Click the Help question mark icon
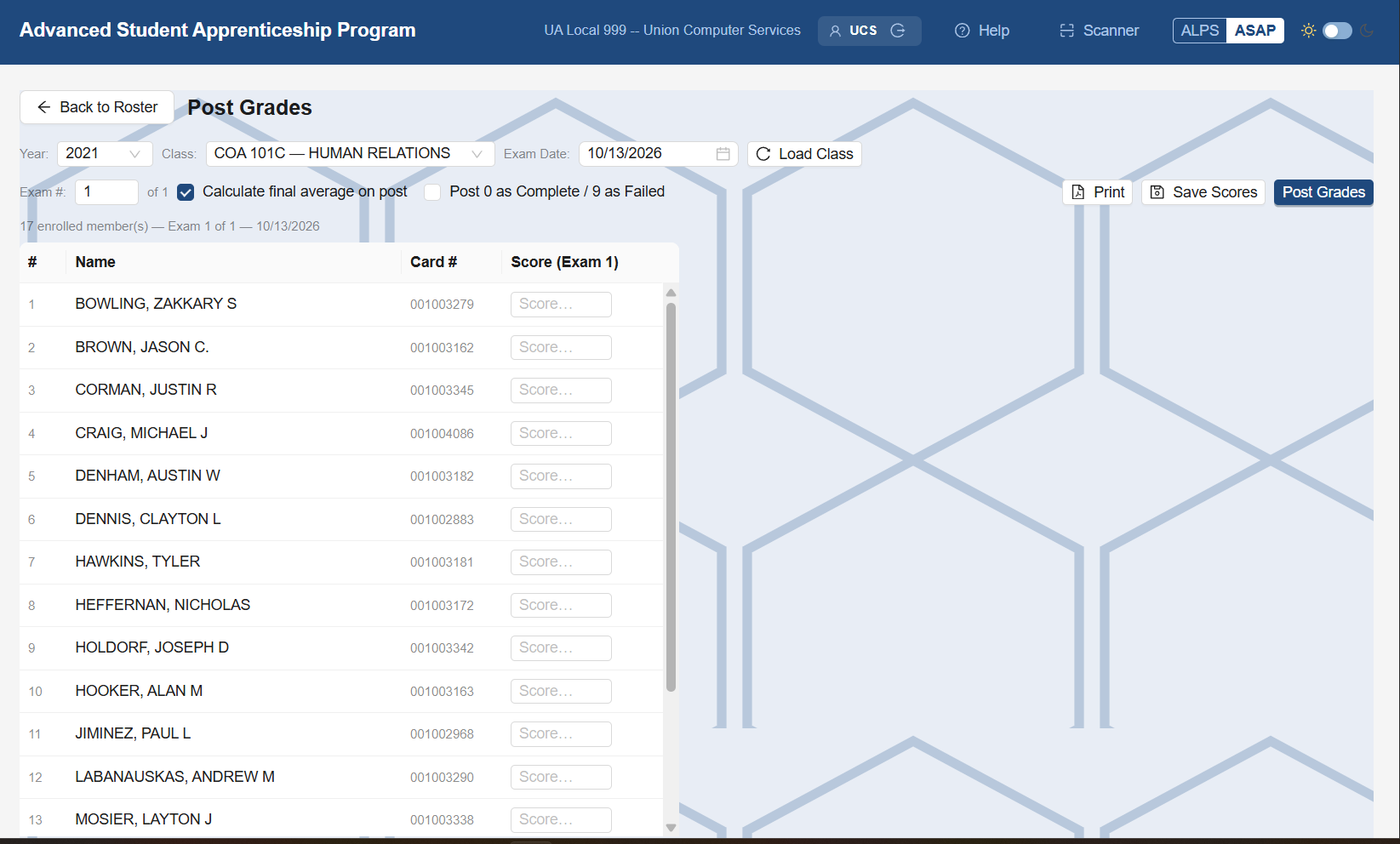 (962, 31)
